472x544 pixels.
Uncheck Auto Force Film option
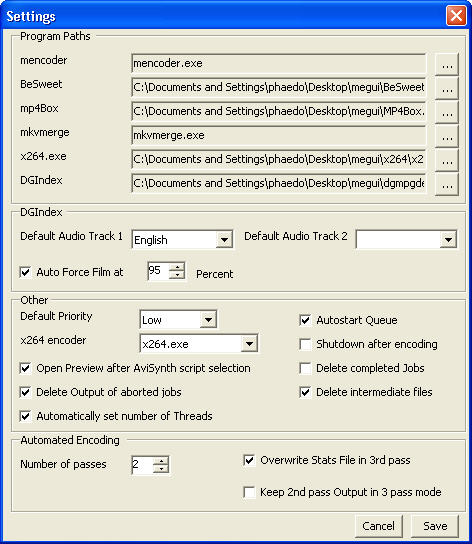(25, 272)
